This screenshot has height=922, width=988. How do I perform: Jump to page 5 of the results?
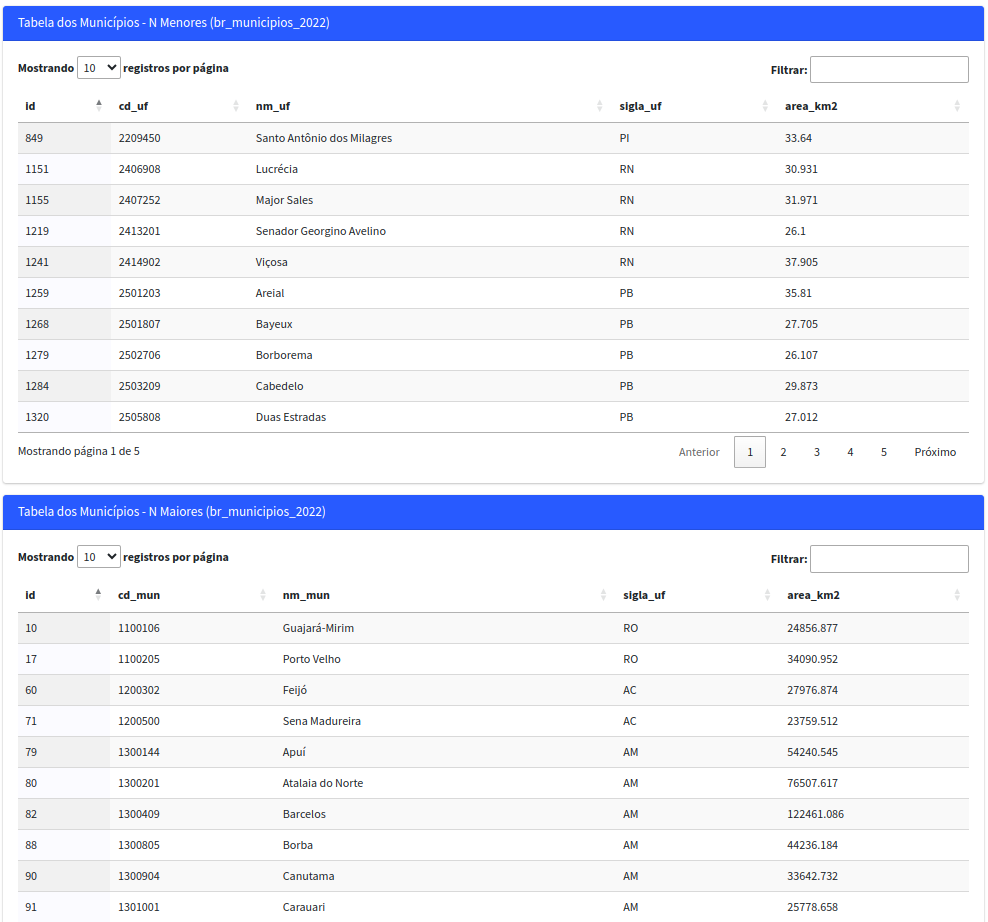[x=883, y=452]
